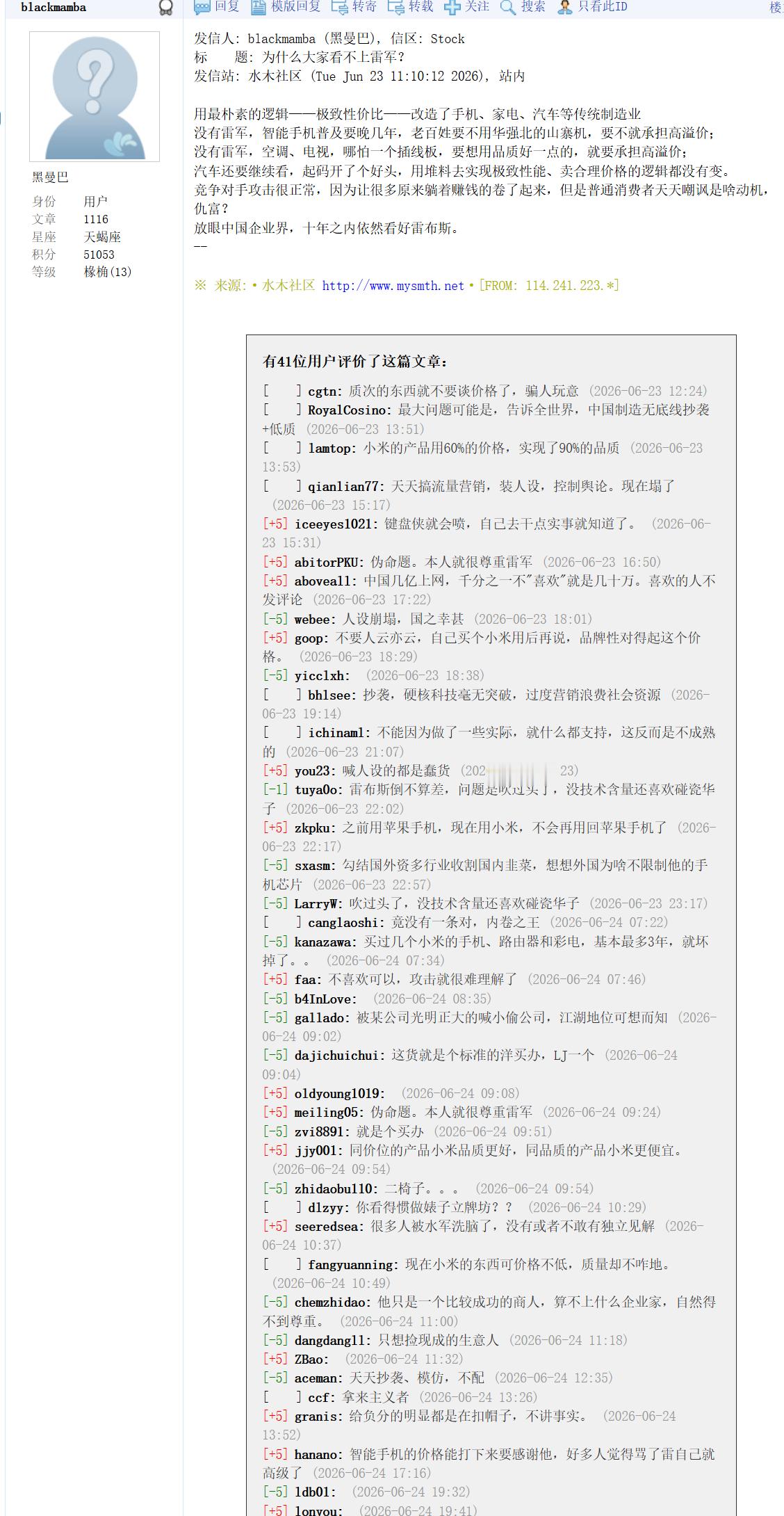Click commenter name faa
This screenshot has height=1516, width=784.
(305, 980)
